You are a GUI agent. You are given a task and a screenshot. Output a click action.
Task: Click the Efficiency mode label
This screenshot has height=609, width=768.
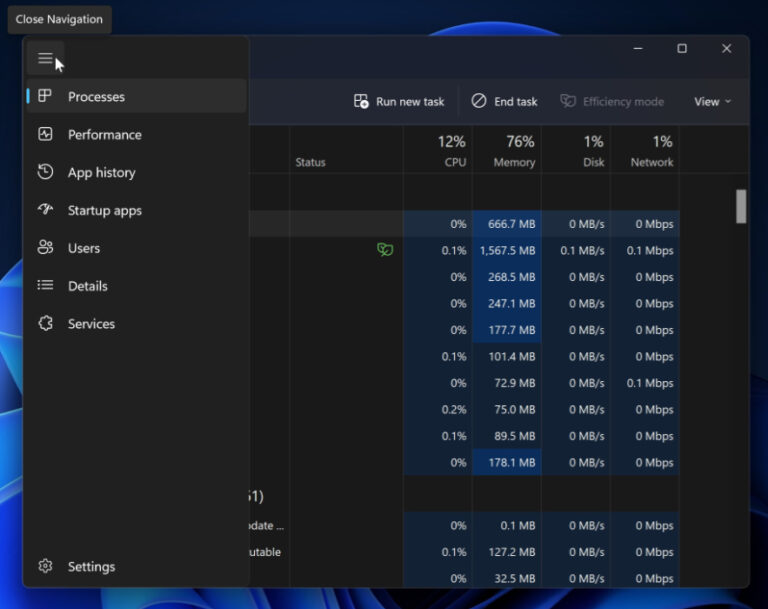click(x=623, y=102)
